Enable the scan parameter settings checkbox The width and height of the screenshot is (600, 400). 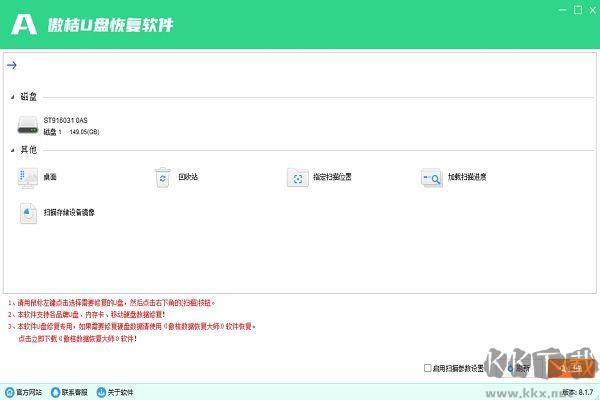click(x=428, y=368)
